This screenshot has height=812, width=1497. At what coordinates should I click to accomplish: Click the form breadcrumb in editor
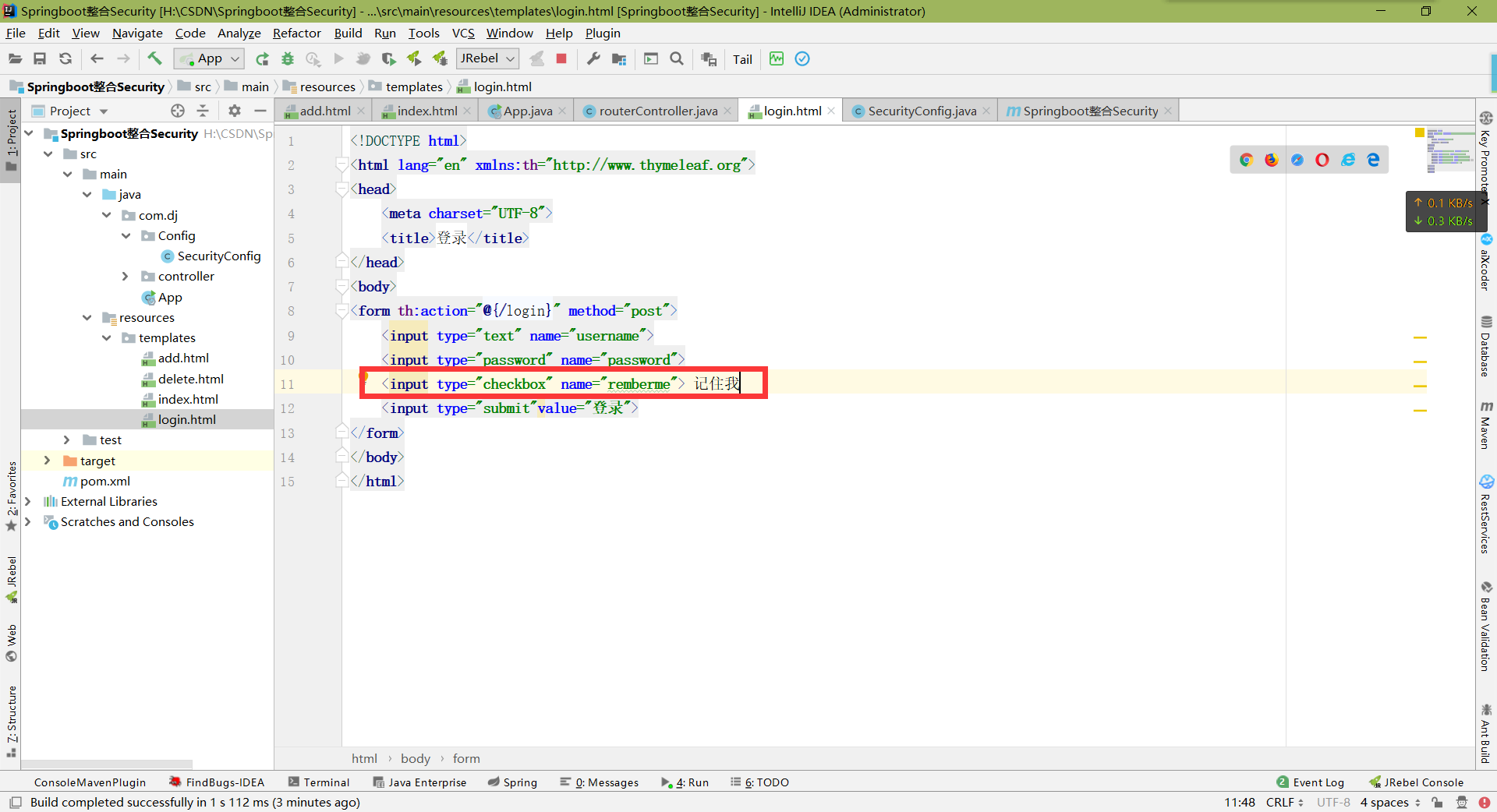pyautogui.click(x=466, y=758)
